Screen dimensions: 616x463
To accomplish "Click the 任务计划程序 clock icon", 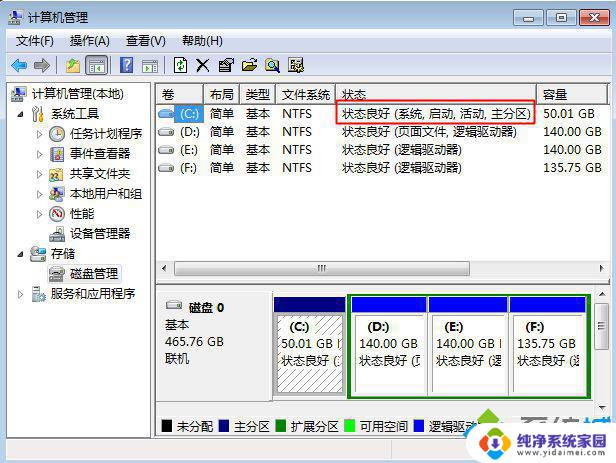I will click(x=57, y=134).
